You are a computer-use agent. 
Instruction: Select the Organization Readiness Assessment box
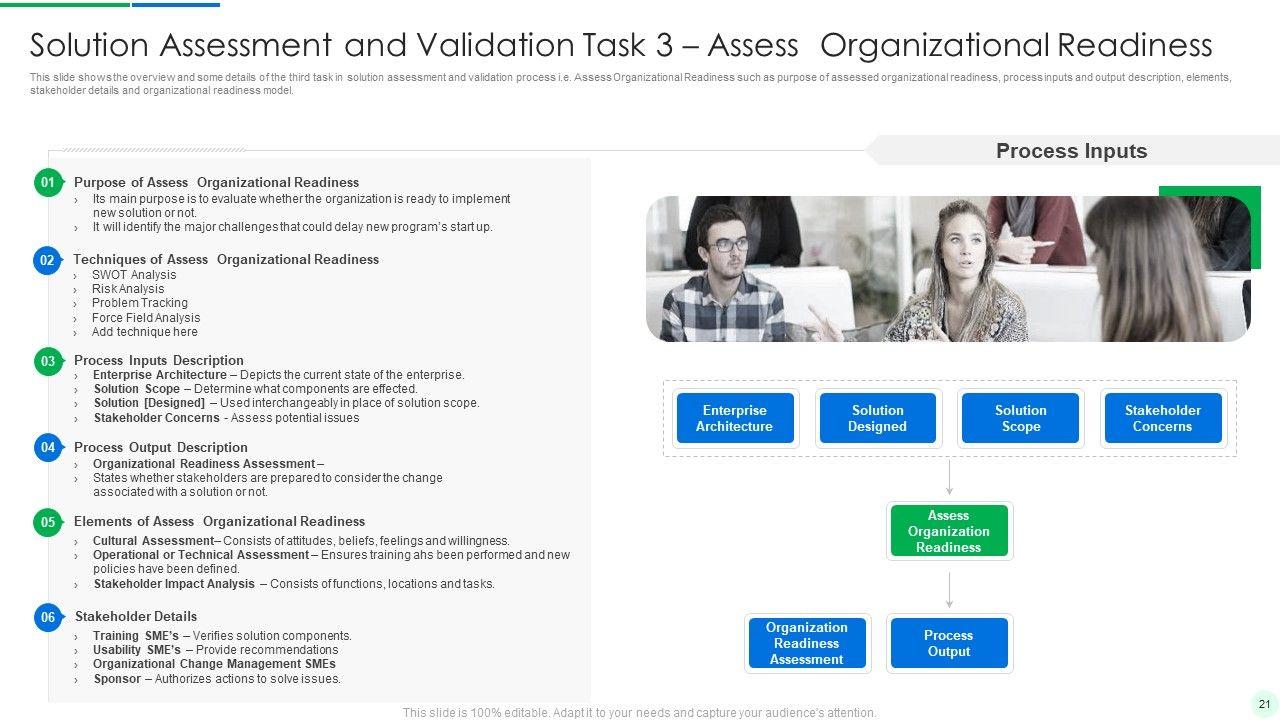[807, 643]
